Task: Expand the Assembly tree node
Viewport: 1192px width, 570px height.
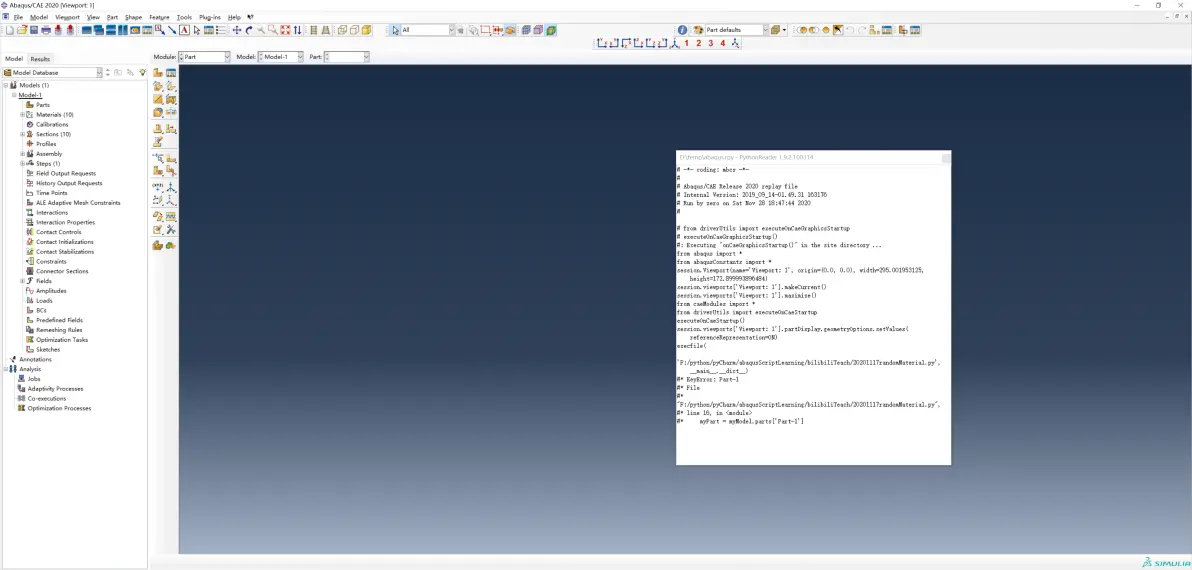Action: pyautogui.click(x=23, y=154)
